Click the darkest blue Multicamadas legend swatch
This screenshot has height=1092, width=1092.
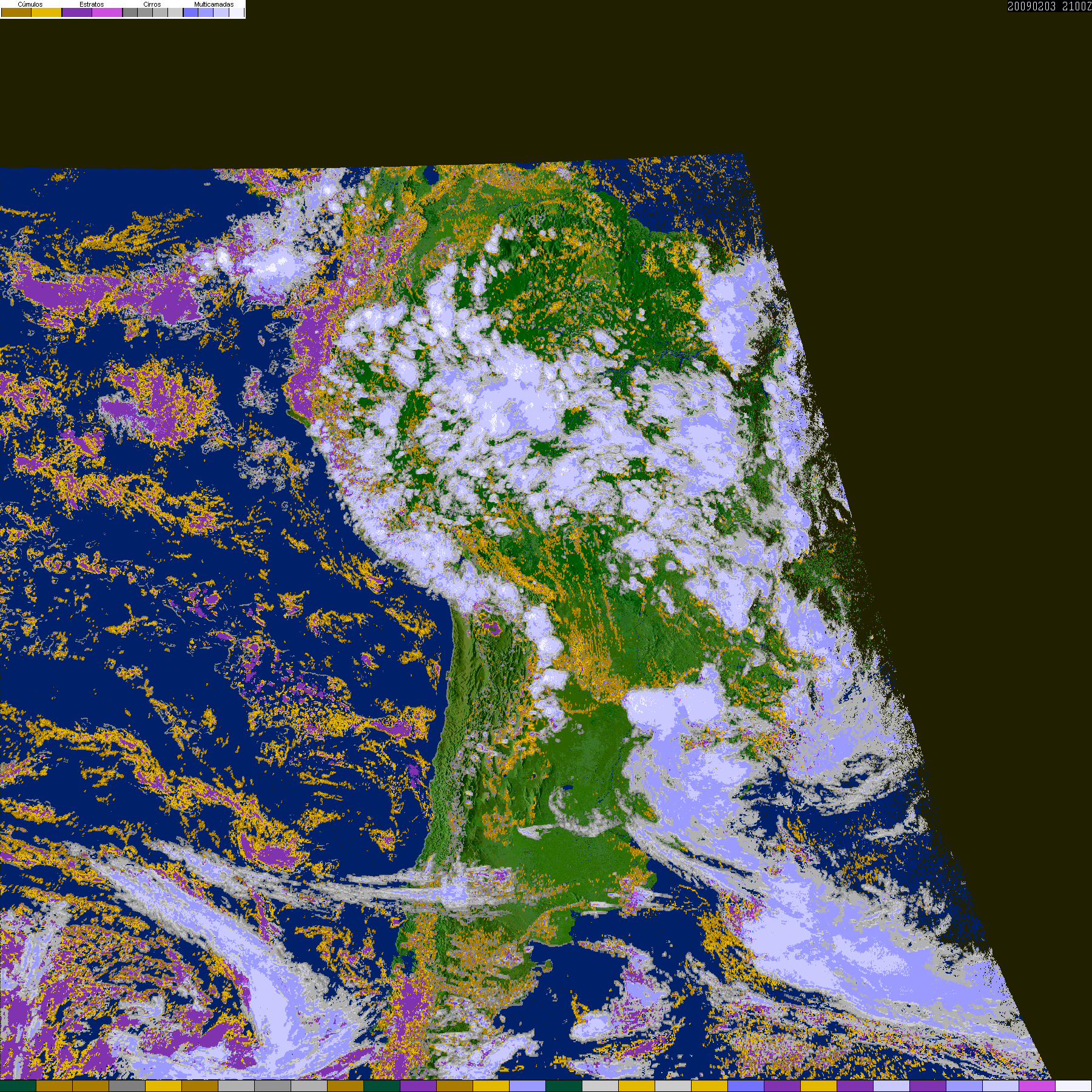pos(191,12)
